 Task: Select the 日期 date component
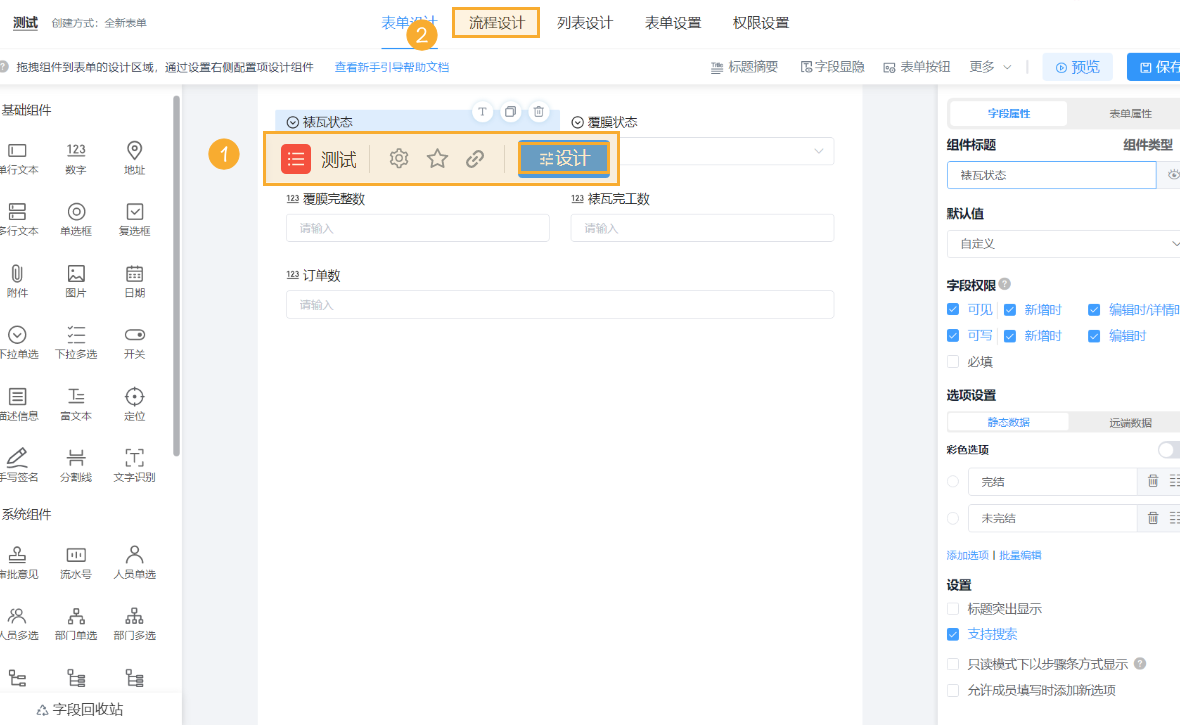click(133, 280)
